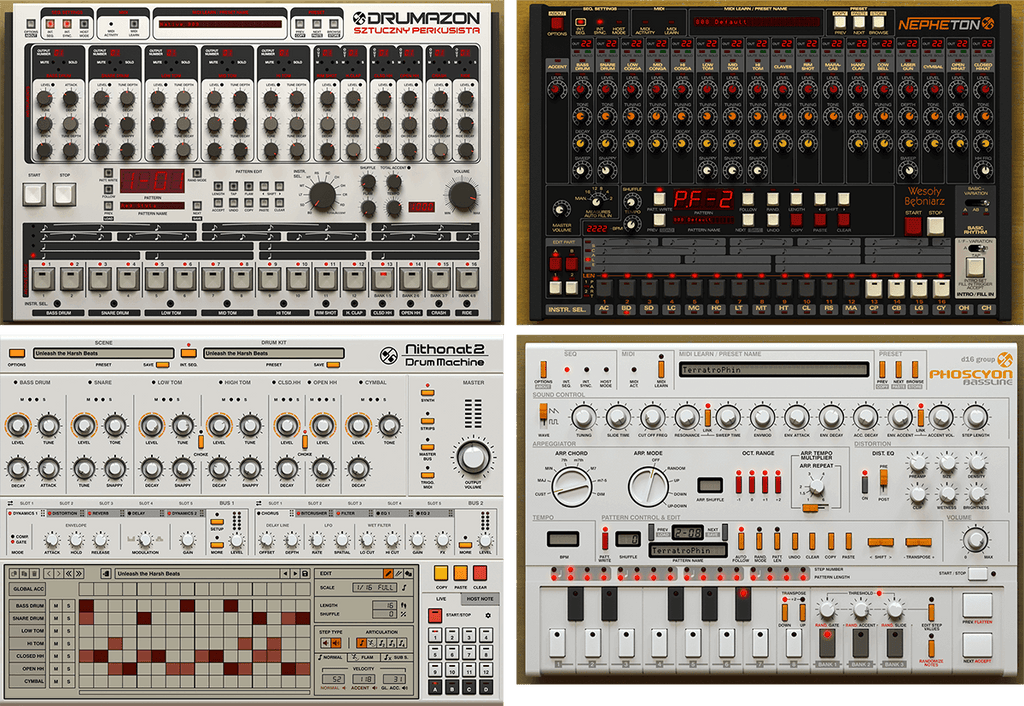Select the muted speaker Step Type icon in Nithonat
The image size is (1024, 706).
327,643
